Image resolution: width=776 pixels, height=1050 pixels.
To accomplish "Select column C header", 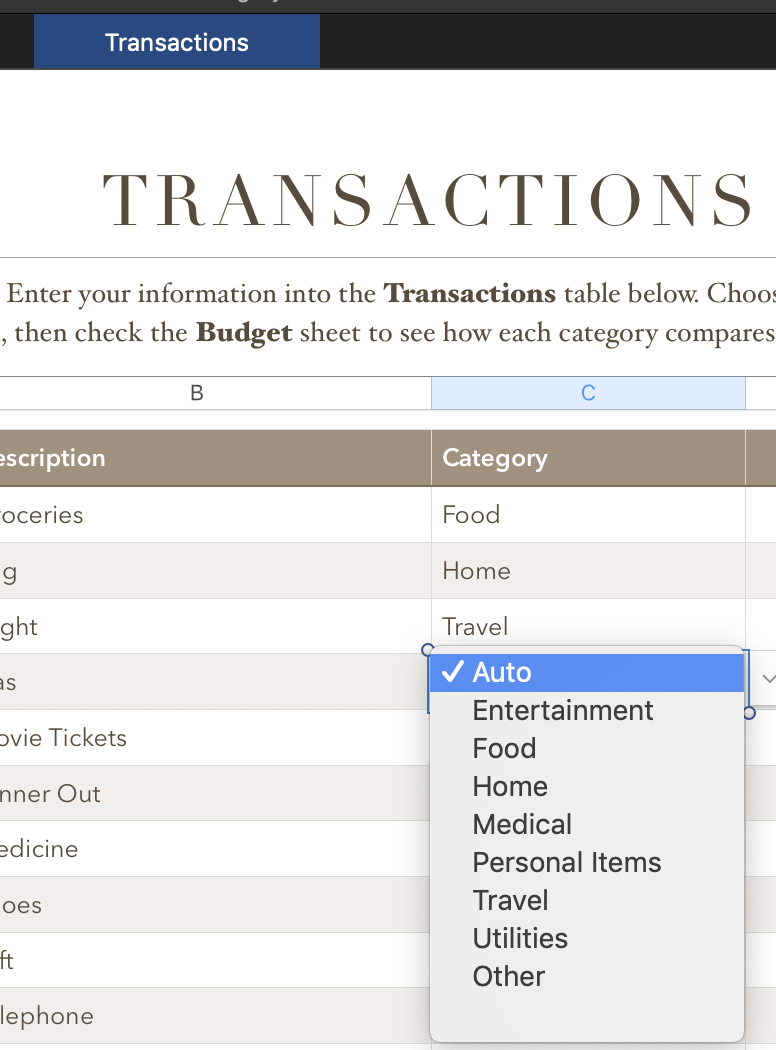I will coord(588,393).
